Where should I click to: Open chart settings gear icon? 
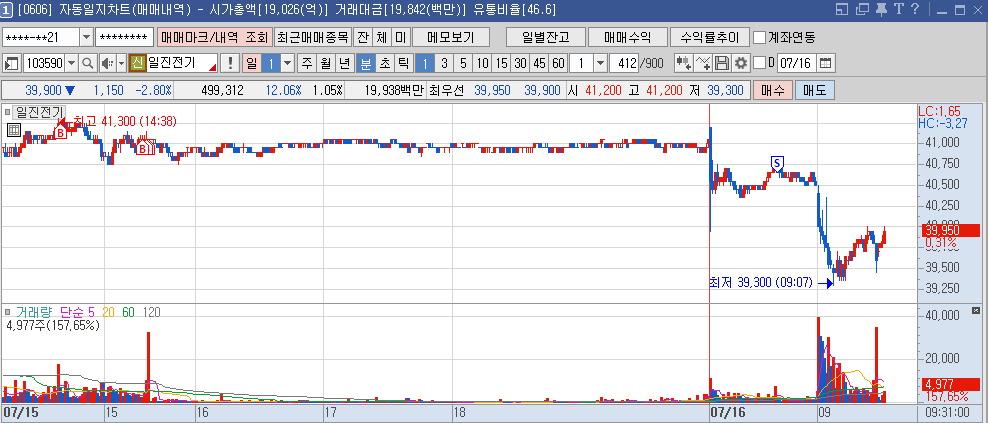point(741,63)
